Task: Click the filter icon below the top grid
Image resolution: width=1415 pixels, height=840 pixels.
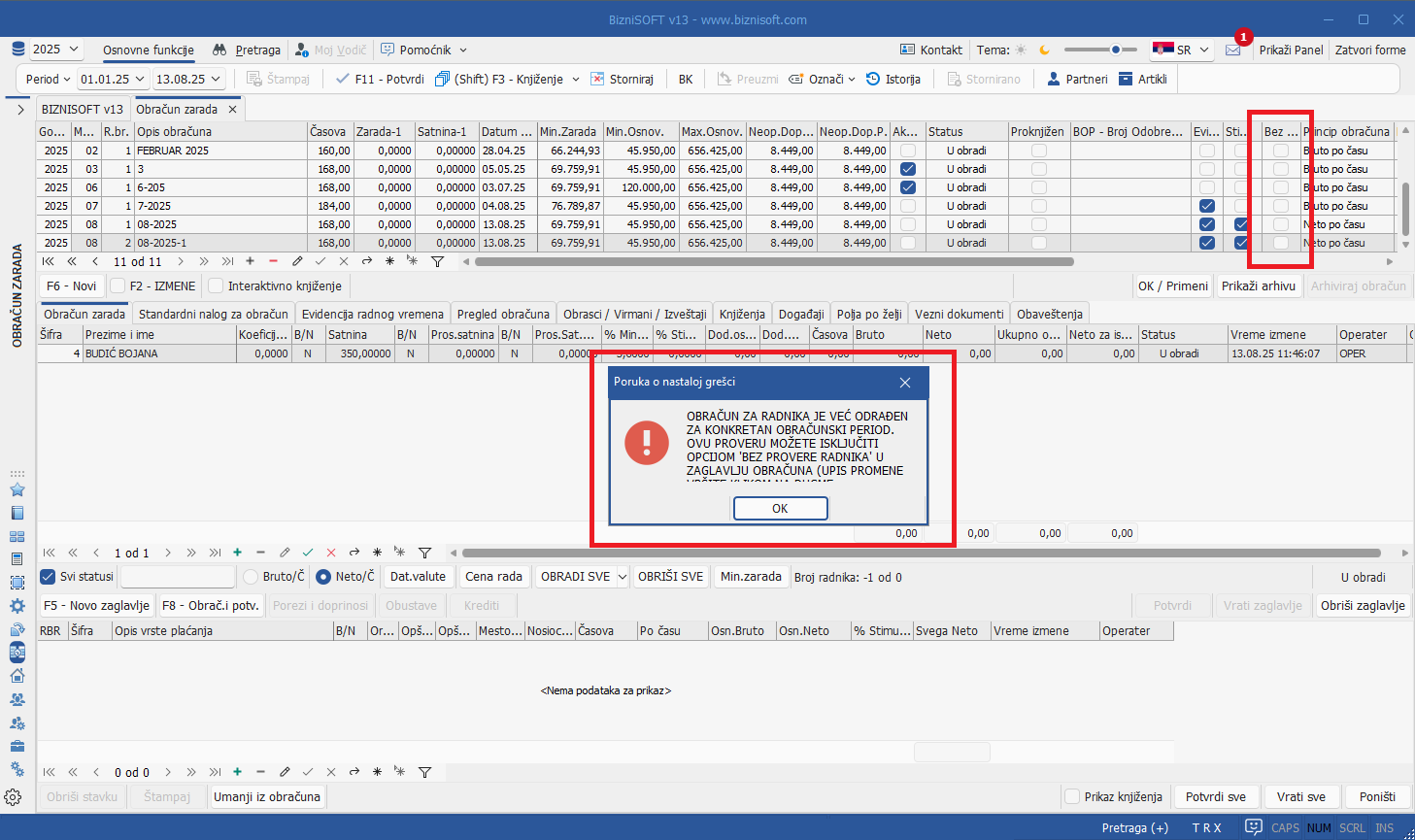Action: (x=437, y=261)
